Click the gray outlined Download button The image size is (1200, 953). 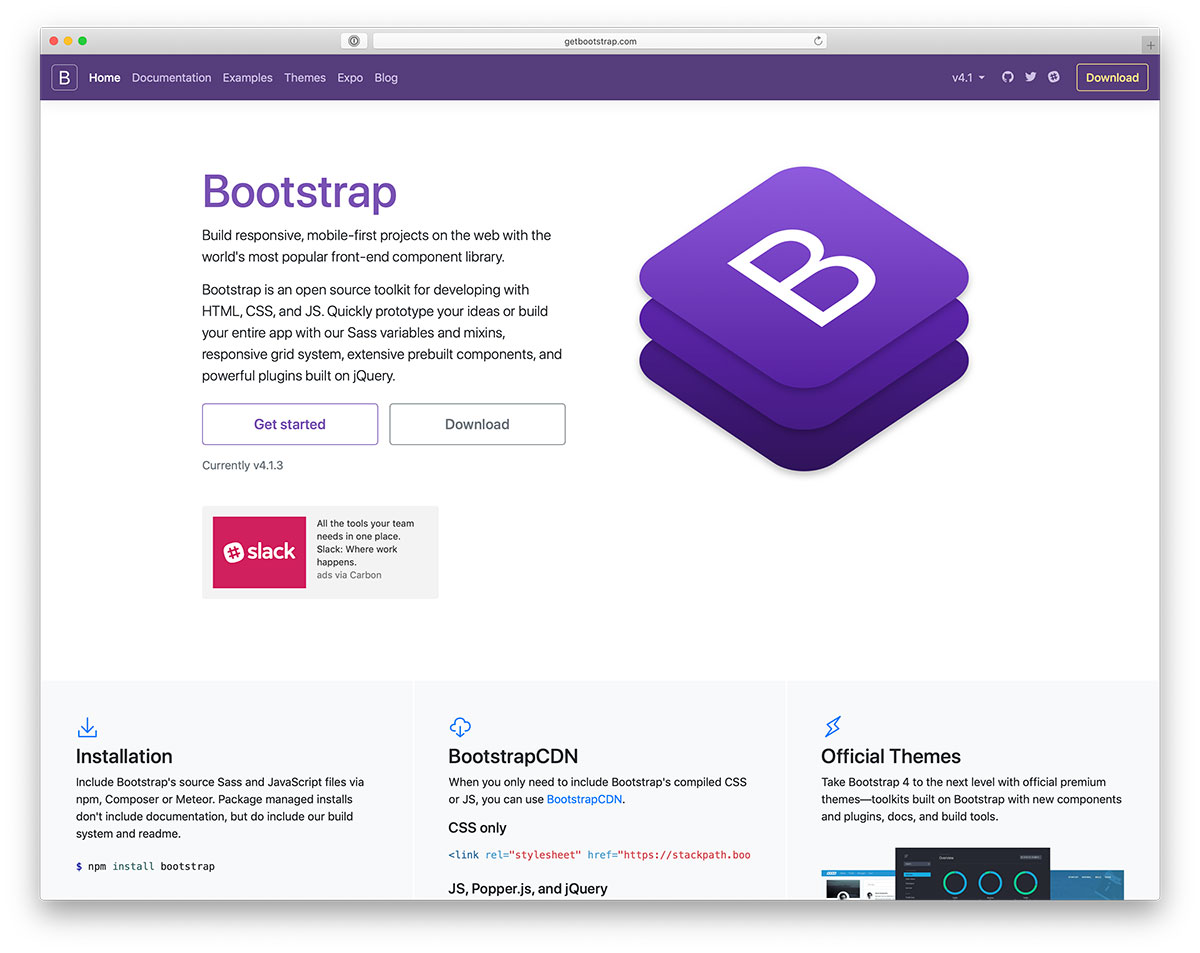(477, 424)
